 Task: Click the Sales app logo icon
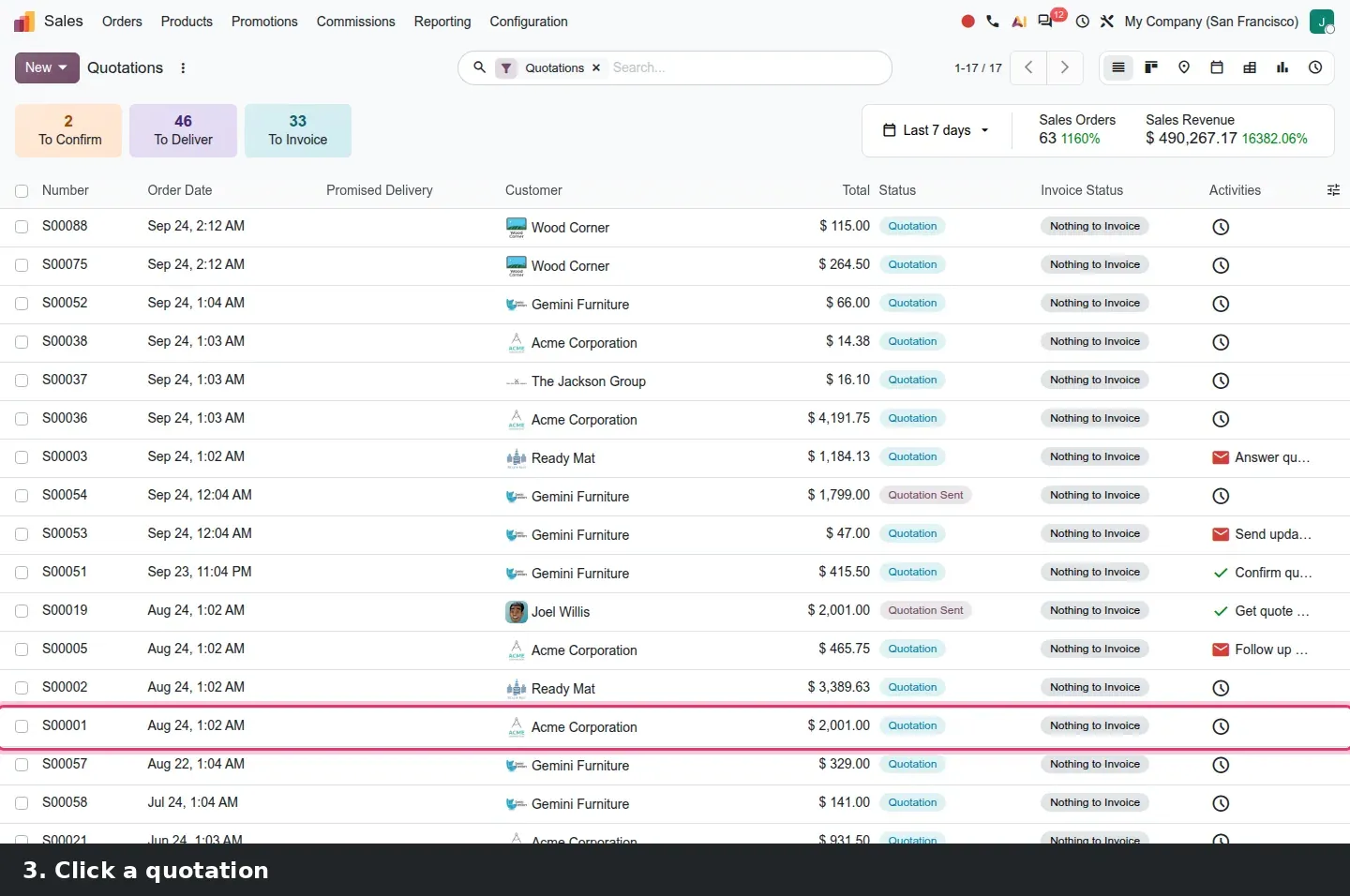point(24,22)
